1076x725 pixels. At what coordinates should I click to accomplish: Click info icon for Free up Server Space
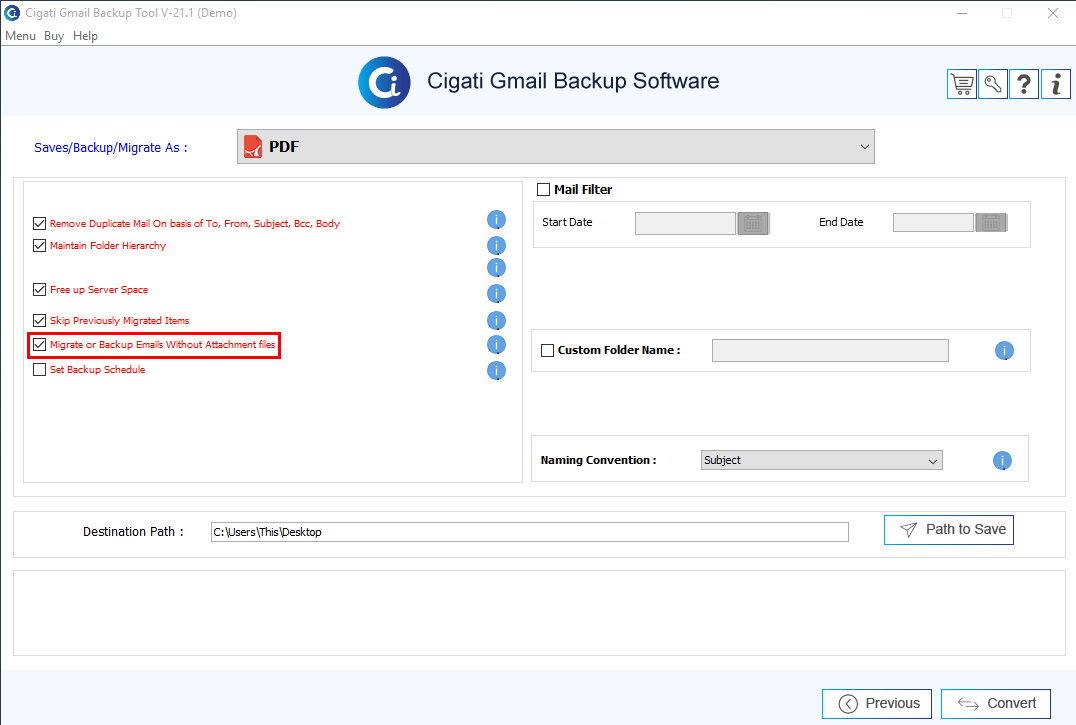[496, 294]
